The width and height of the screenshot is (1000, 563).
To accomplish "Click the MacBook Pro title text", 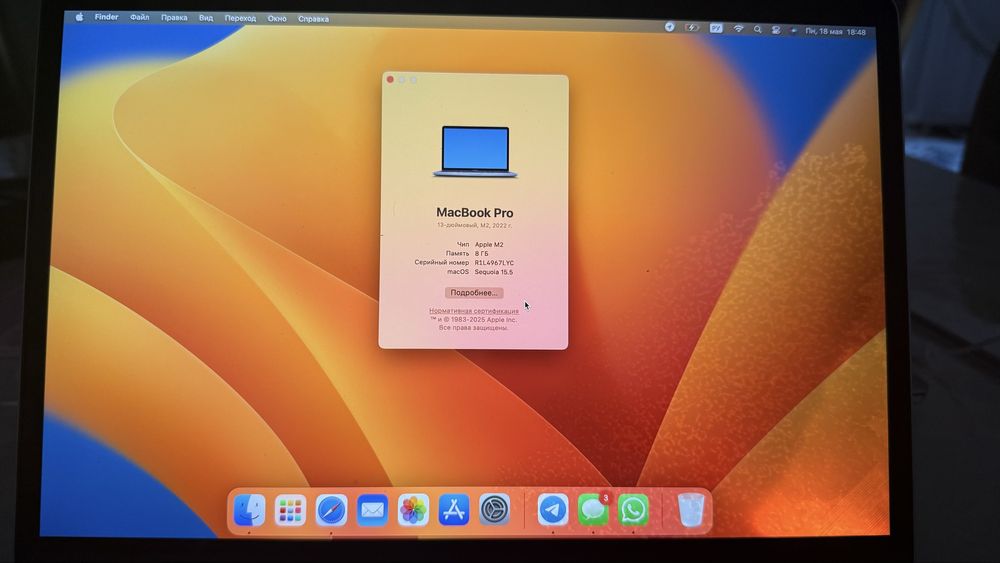I will tap(474, 213).
